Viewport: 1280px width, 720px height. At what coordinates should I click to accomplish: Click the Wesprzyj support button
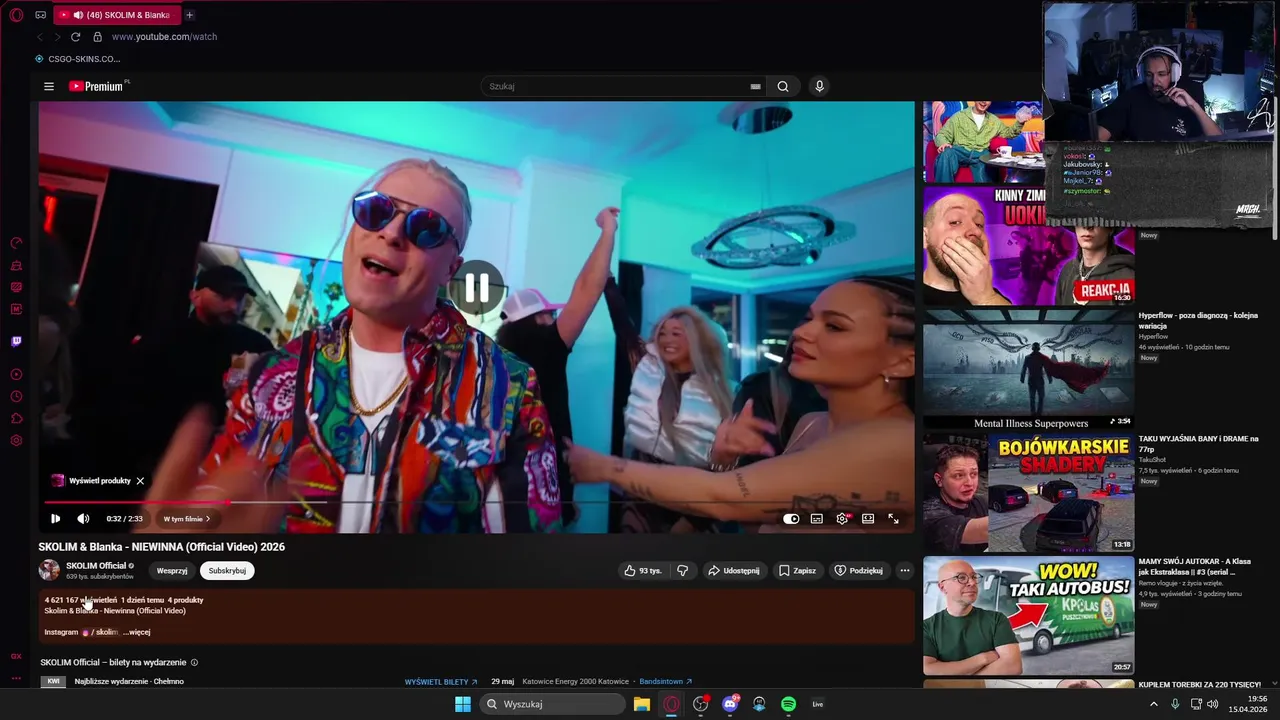[x=172, y=571]
